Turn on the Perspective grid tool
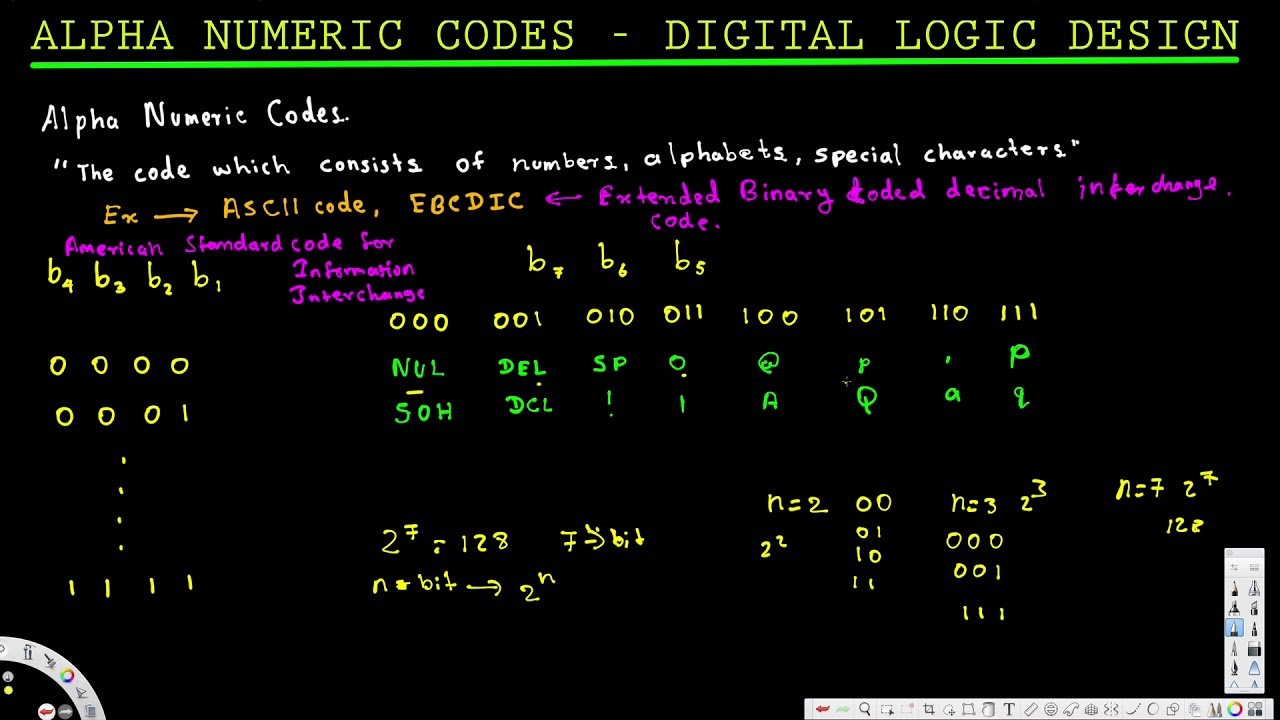Screen dimensions: 1280x720 coord(1091,709)
